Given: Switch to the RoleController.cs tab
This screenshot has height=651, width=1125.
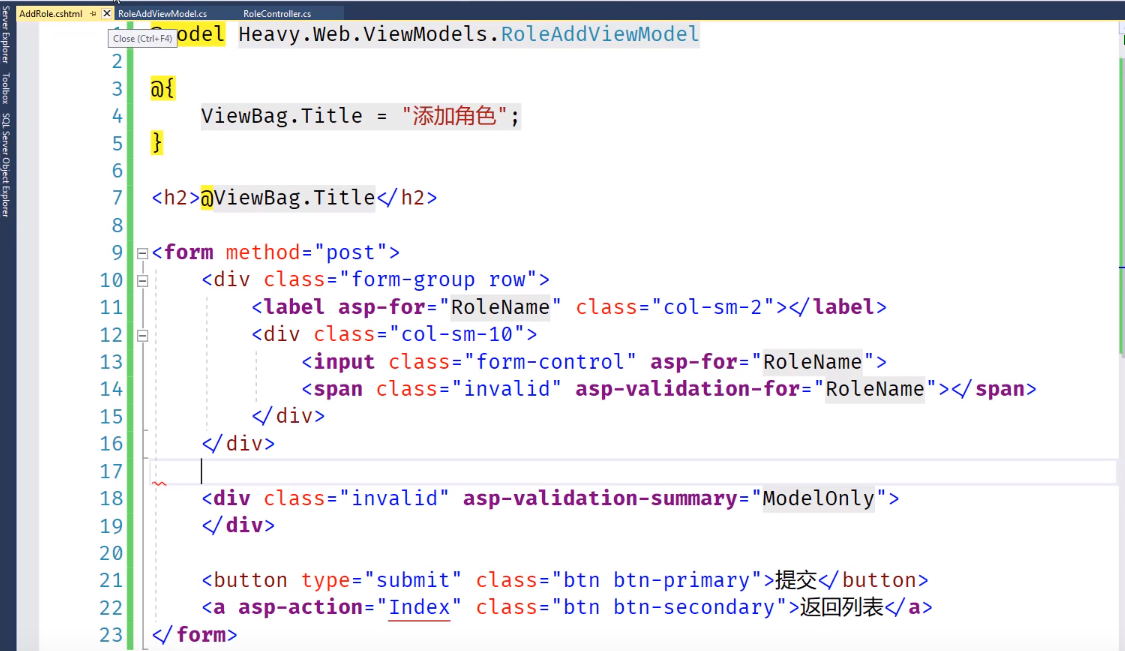Looking at the screenshot, I should click(277, 14).
